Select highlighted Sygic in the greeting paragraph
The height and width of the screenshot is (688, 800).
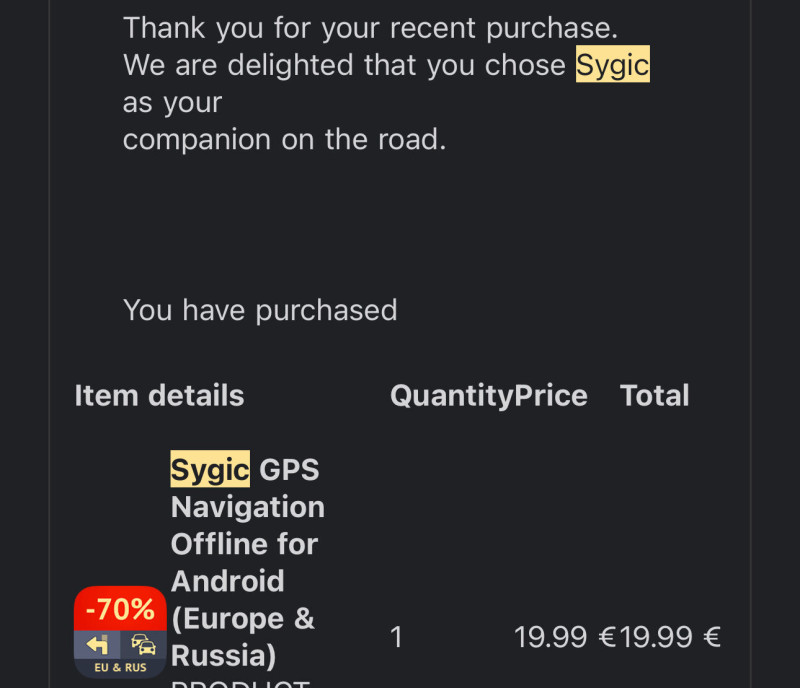(x=613, y=64)
